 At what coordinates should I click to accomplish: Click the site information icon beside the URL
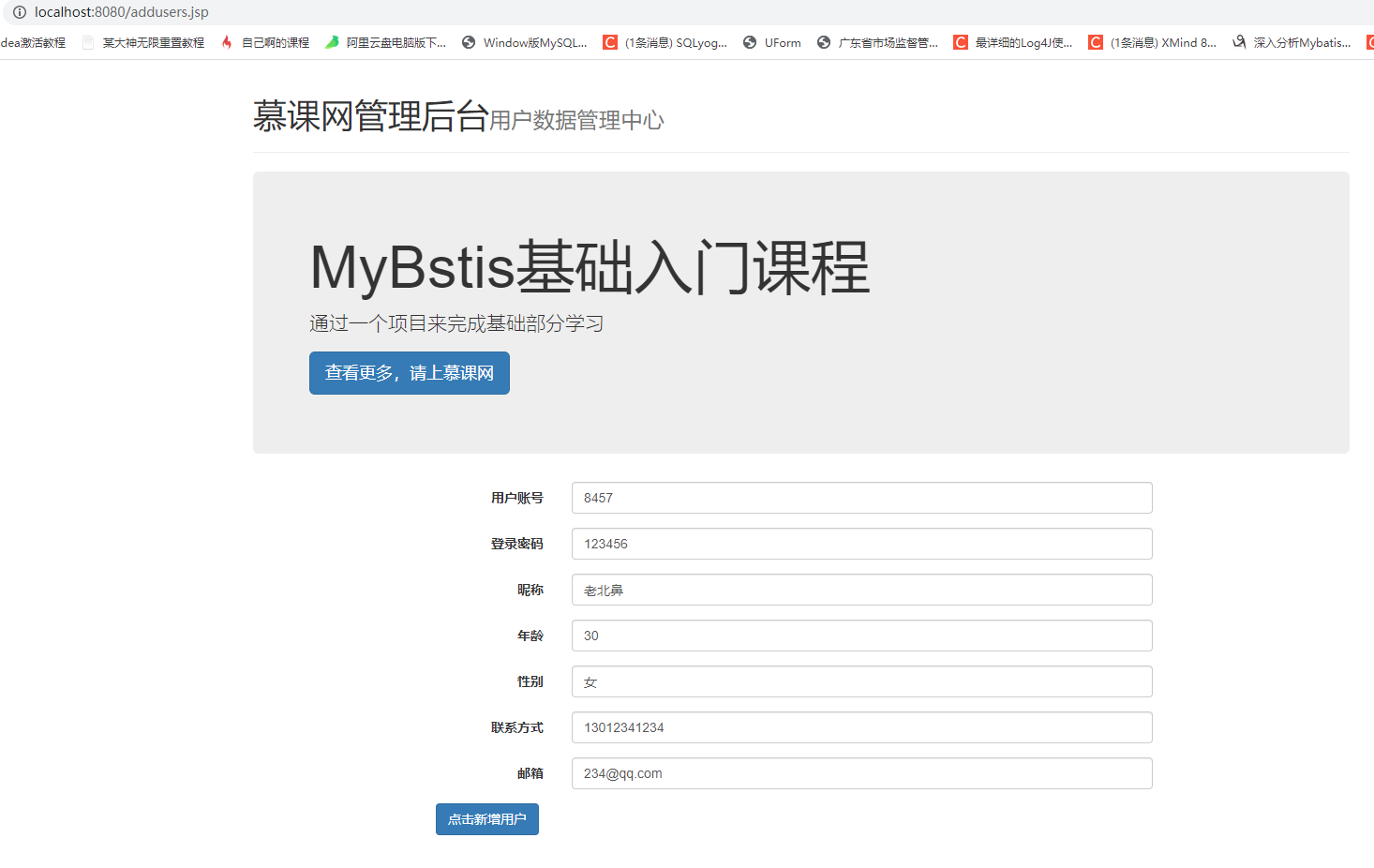[x=19, y=12]
